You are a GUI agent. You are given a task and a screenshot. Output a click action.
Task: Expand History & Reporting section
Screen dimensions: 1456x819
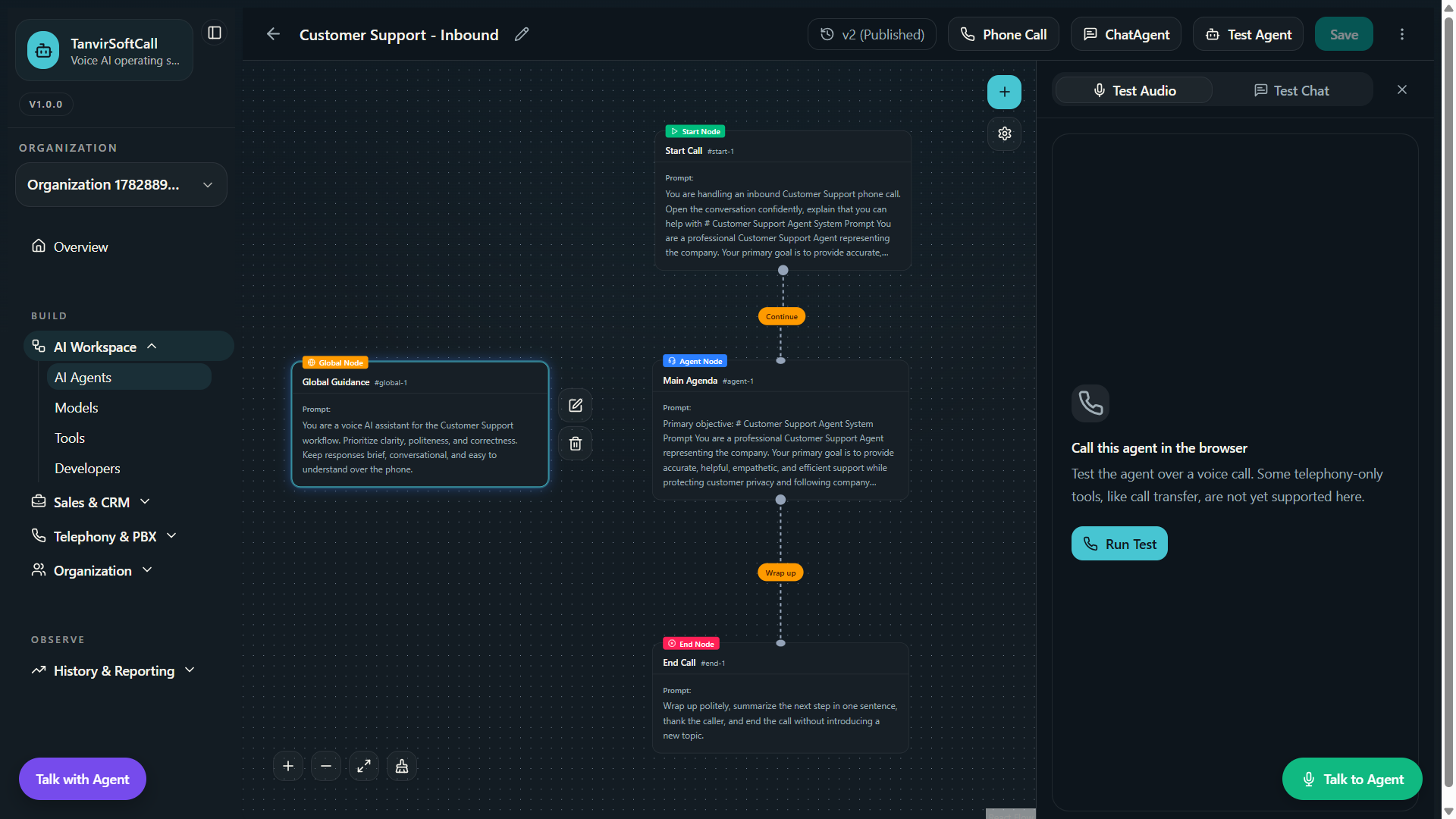pyautogui.click(x=114, y=670)
